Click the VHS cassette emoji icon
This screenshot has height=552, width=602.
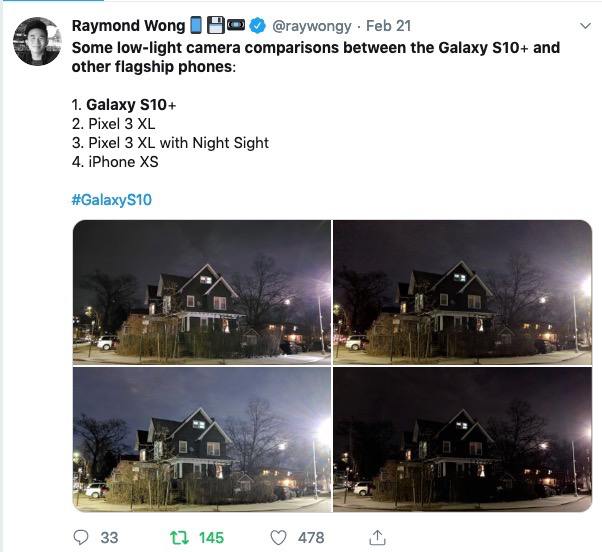pos(236,25)
